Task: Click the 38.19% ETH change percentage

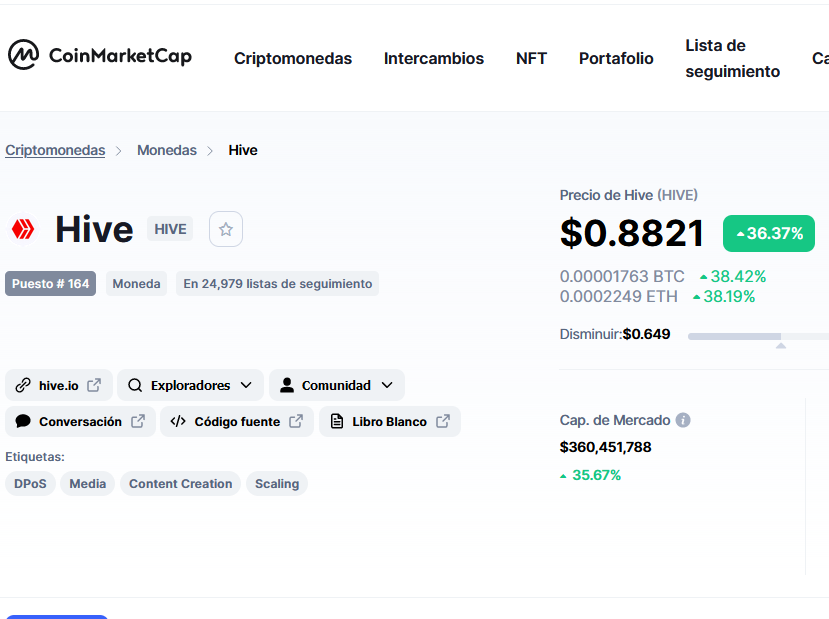Action: [x=724, y=296]
